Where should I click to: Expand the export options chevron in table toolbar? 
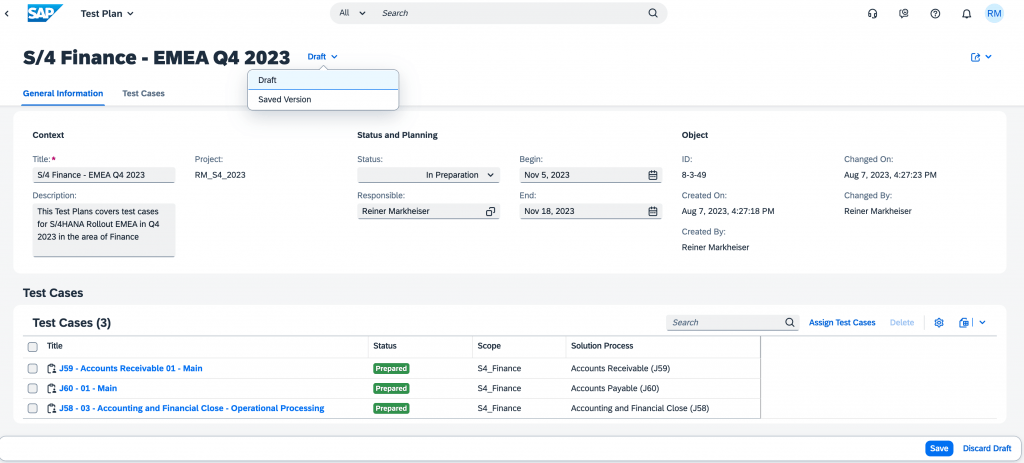tap(982, 323)
